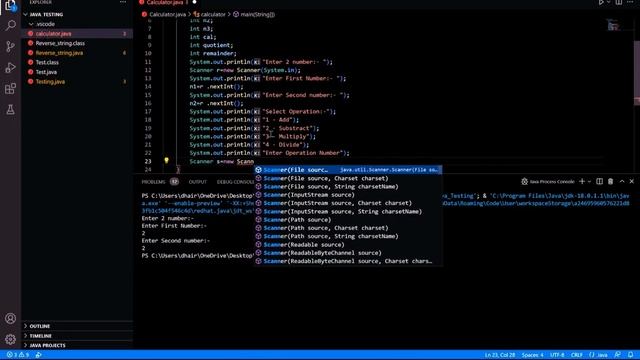The width and height of the screenshot is (640, 360).
Task: Split the editor right
Action: [619, 2]
